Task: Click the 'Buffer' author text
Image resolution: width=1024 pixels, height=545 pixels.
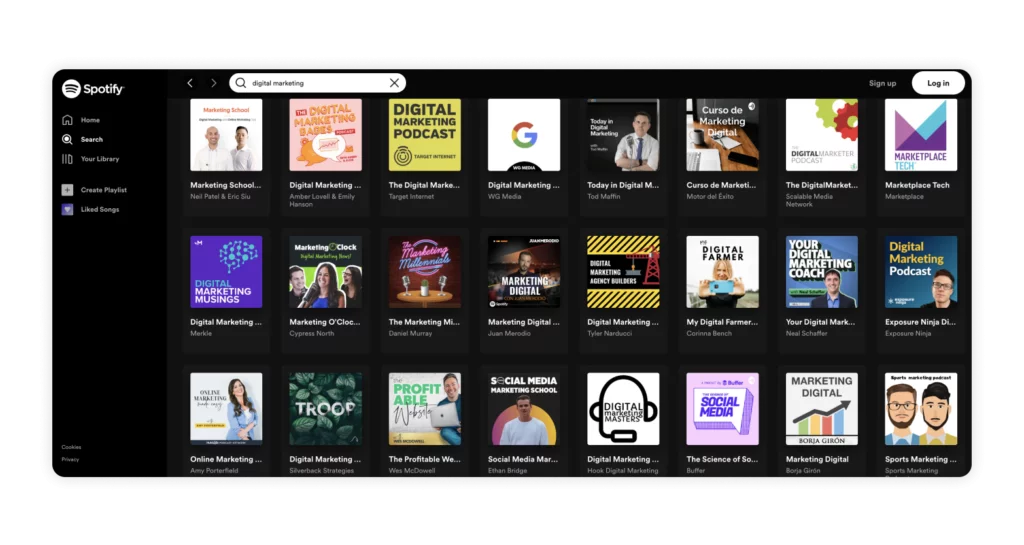Action: 696,471
